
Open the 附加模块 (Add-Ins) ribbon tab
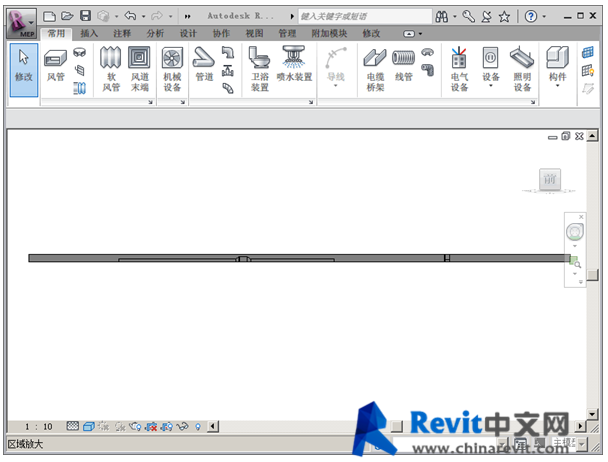click(x=329, y=34)
